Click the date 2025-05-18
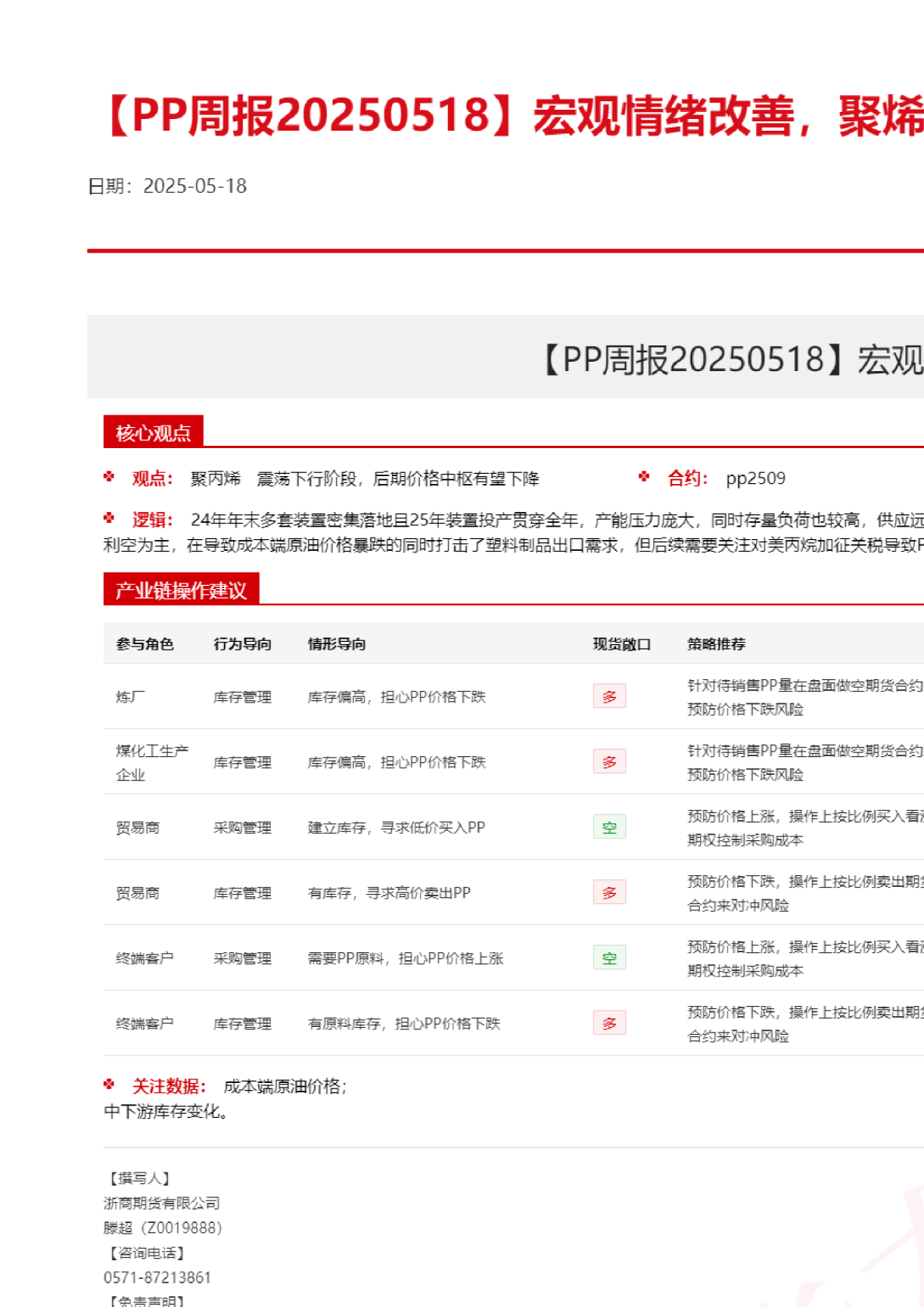Screen dimensions: 924x1307 (194, 186)
